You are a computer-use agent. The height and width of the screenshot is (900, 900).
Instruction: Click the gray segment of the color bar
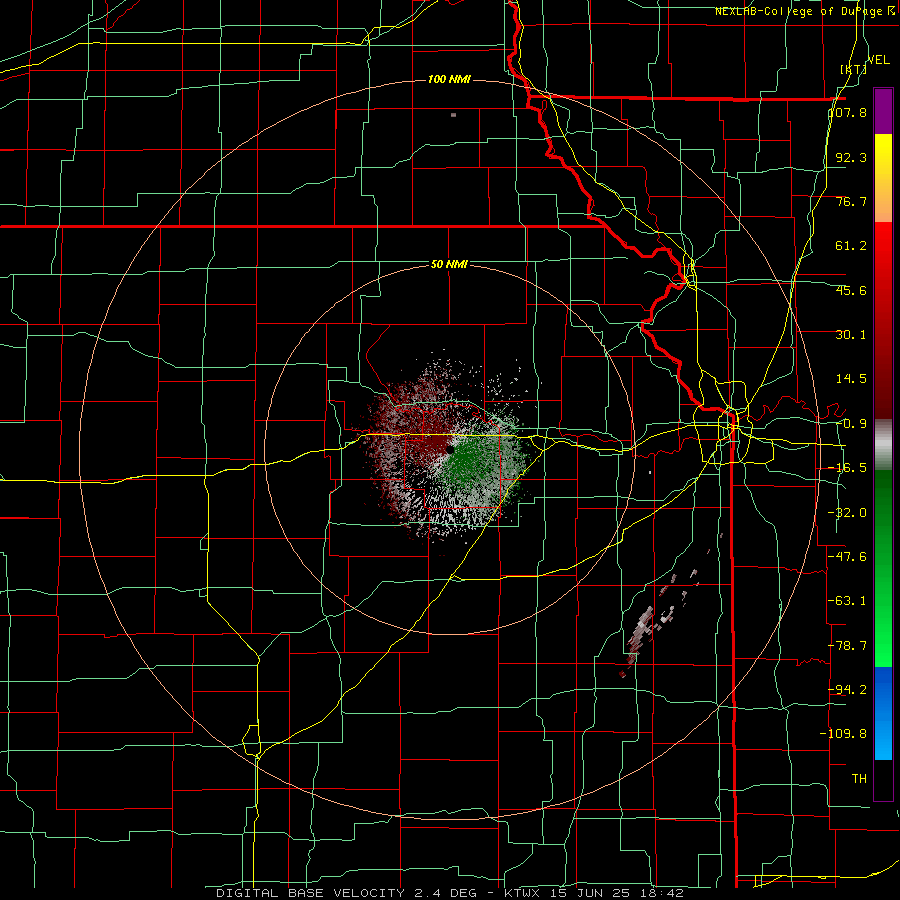[x=883, y=445]
